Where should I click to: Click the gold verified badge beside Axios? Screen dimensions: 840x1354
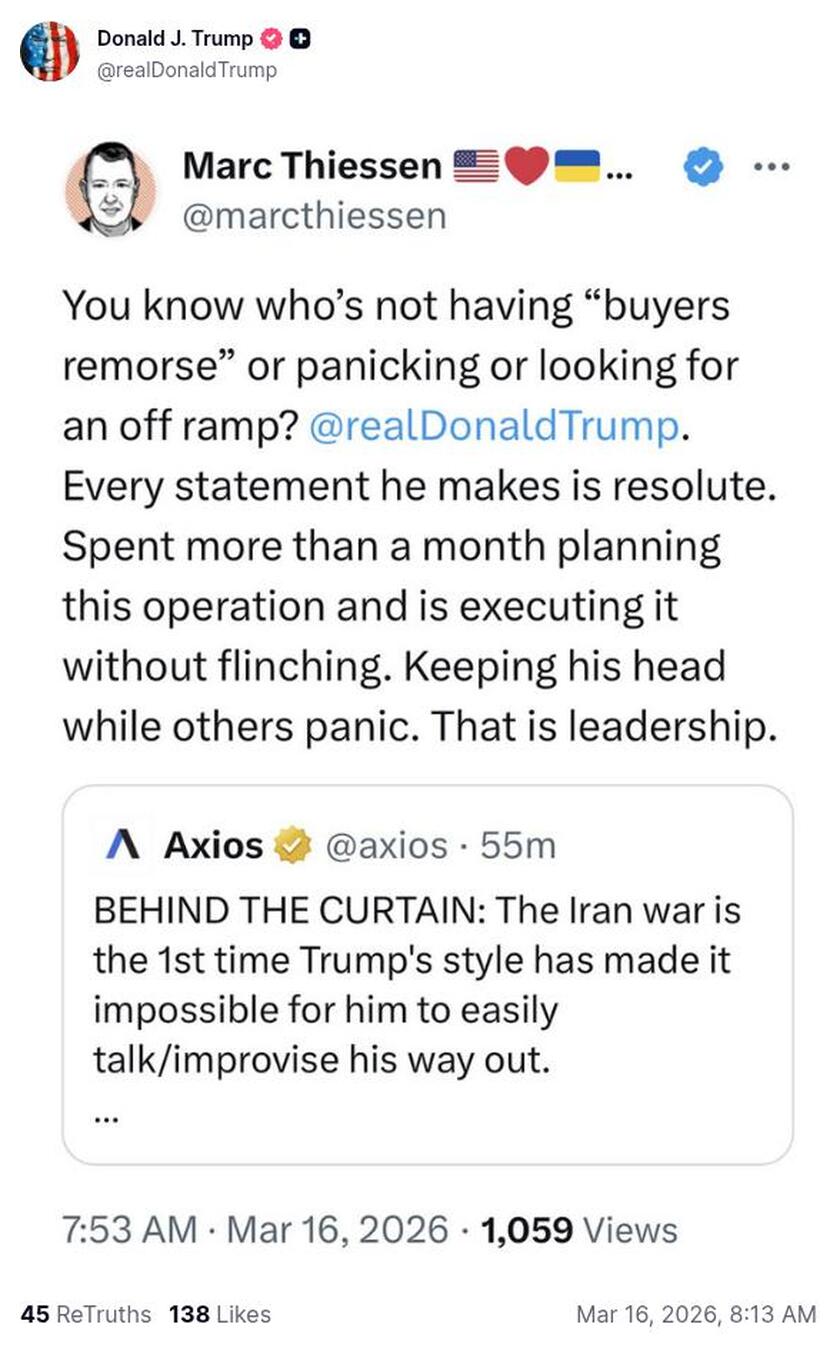coord(292,845)
